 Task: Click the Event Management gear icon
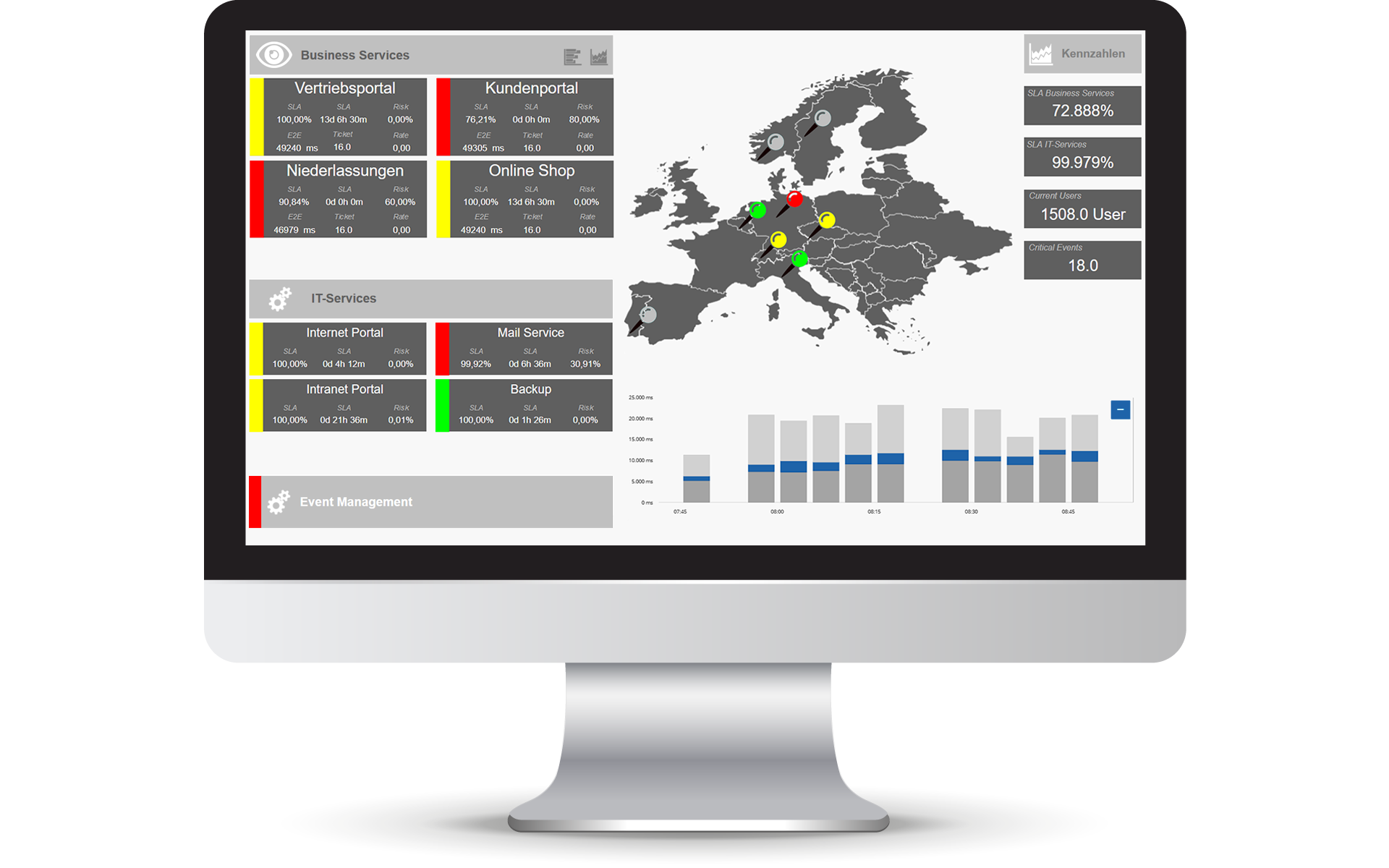pos(279,501)
